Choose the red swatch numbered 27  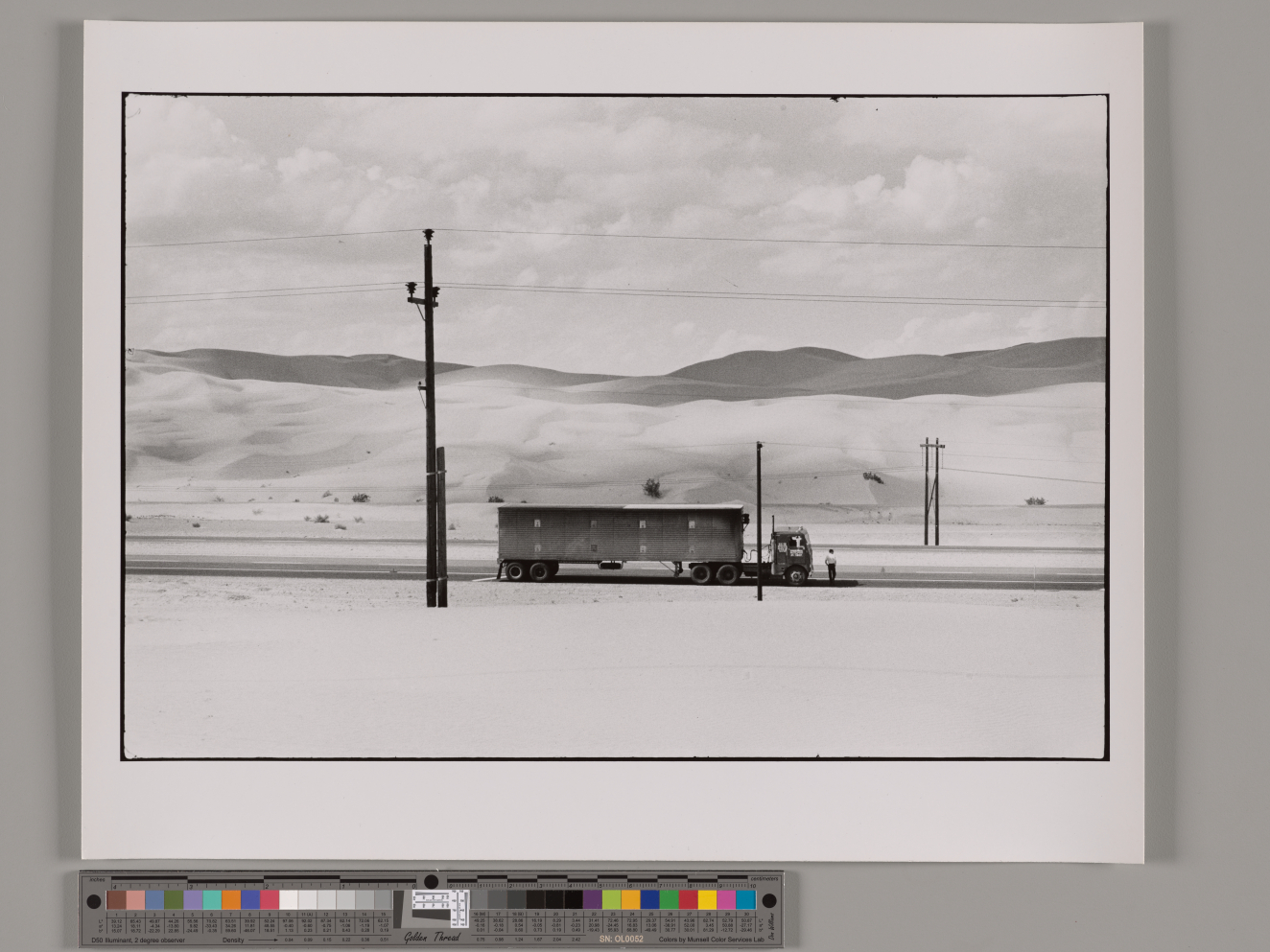[688, 900]
